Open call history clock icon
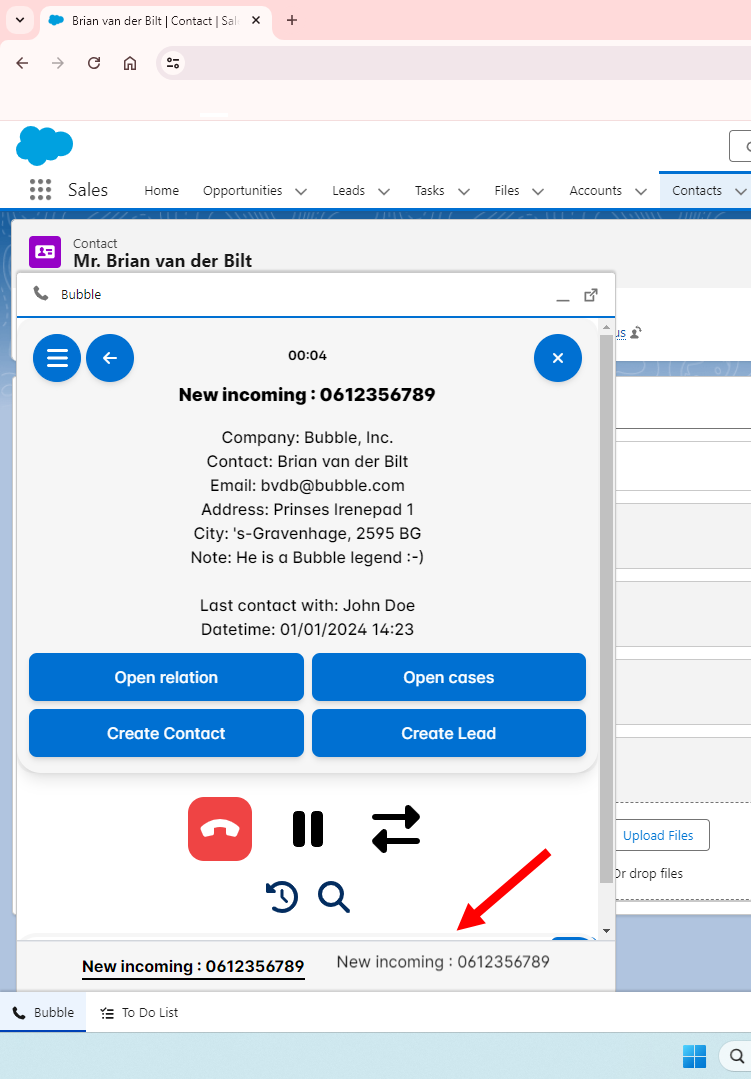 pyautogui.click(x=282, y=897)
